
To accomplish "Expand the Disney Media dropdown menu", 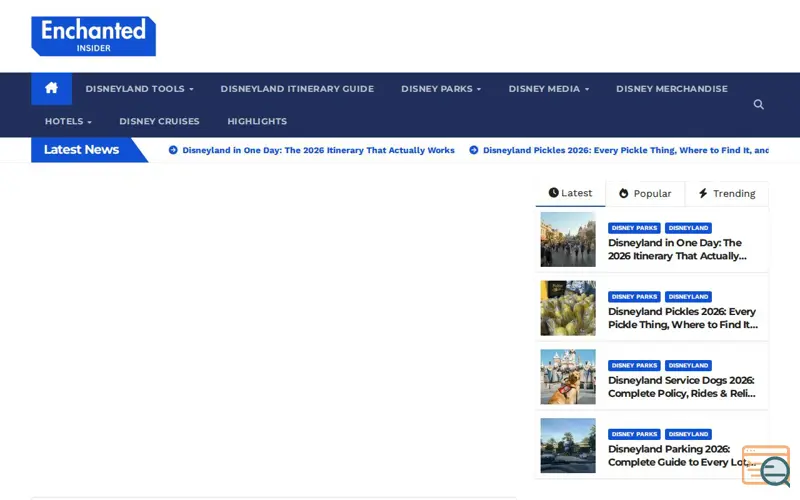I will click(x=548, y=89).
